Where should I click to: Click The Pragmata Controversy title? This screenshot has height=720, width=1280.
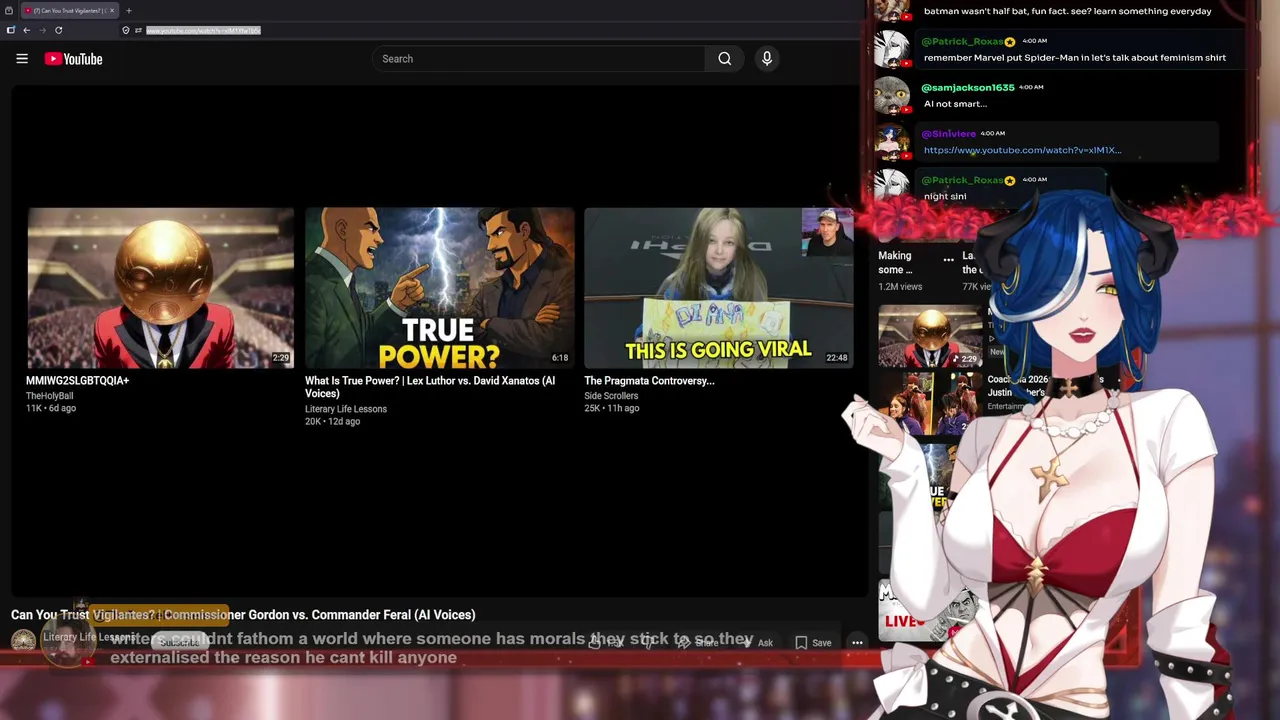(649, 381)
